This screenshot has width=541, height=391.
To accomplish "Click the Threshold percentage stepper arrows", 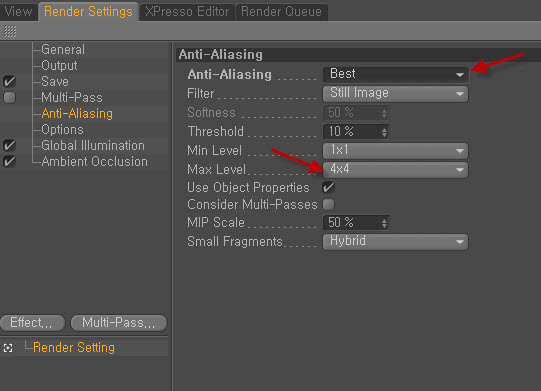I will tap(384, 132).
